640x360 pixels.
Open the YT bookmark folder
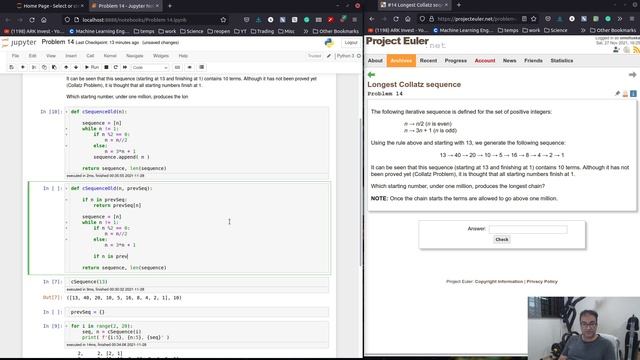[240, 31]
